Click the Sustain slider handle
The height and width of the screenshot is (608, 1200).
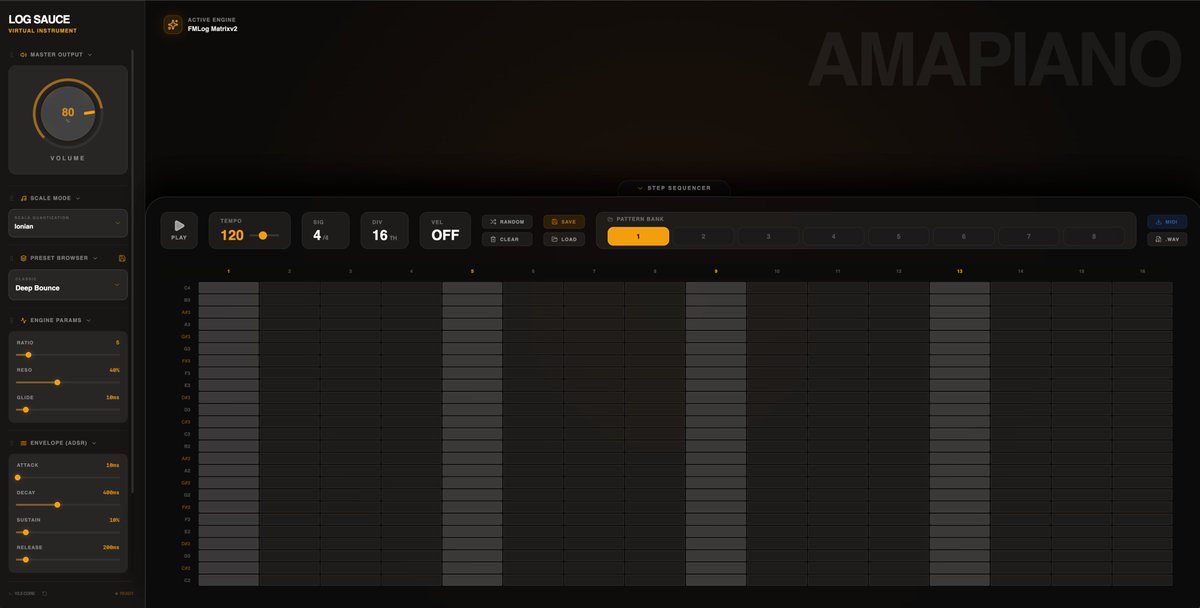tap(26, 532)
